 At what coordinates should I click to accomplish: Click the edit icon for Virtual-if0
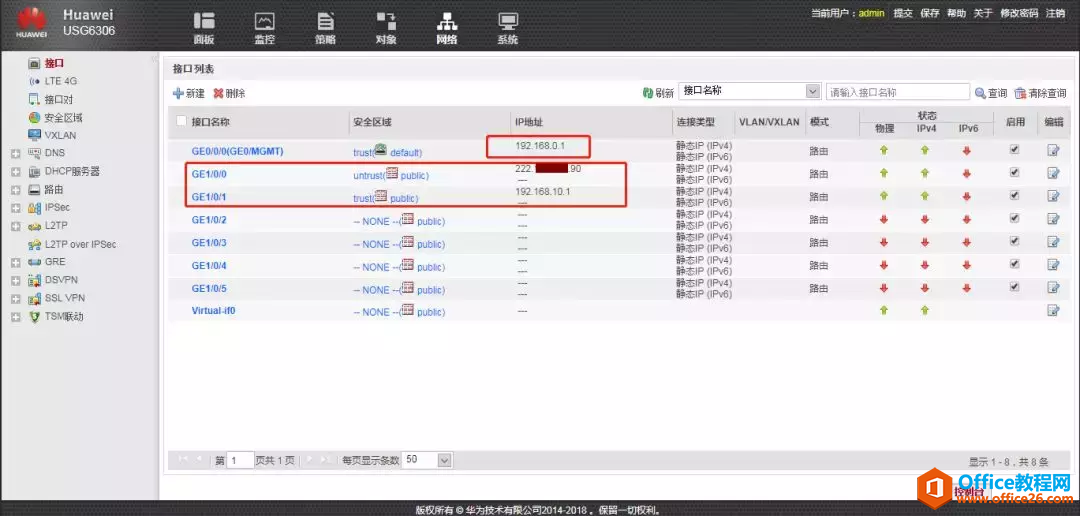click(x=1053, y=310)
